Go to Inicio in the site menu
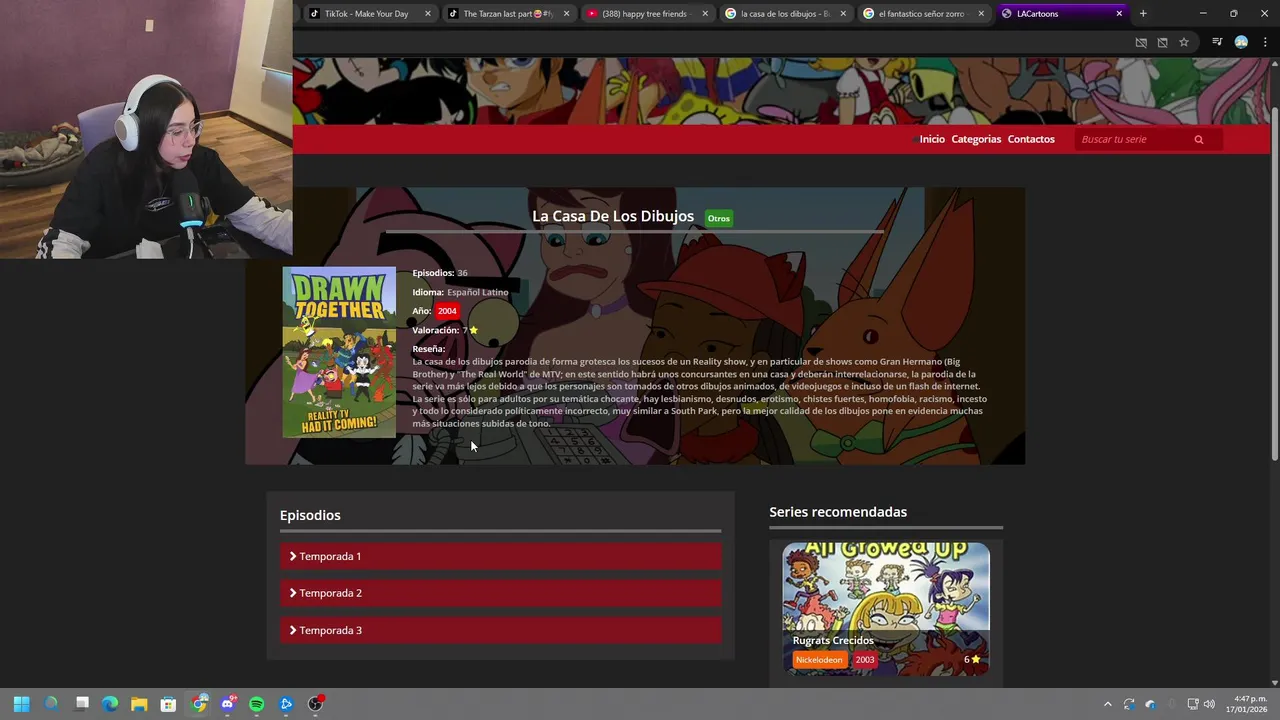1280x720 pixels. click(932, 139)
